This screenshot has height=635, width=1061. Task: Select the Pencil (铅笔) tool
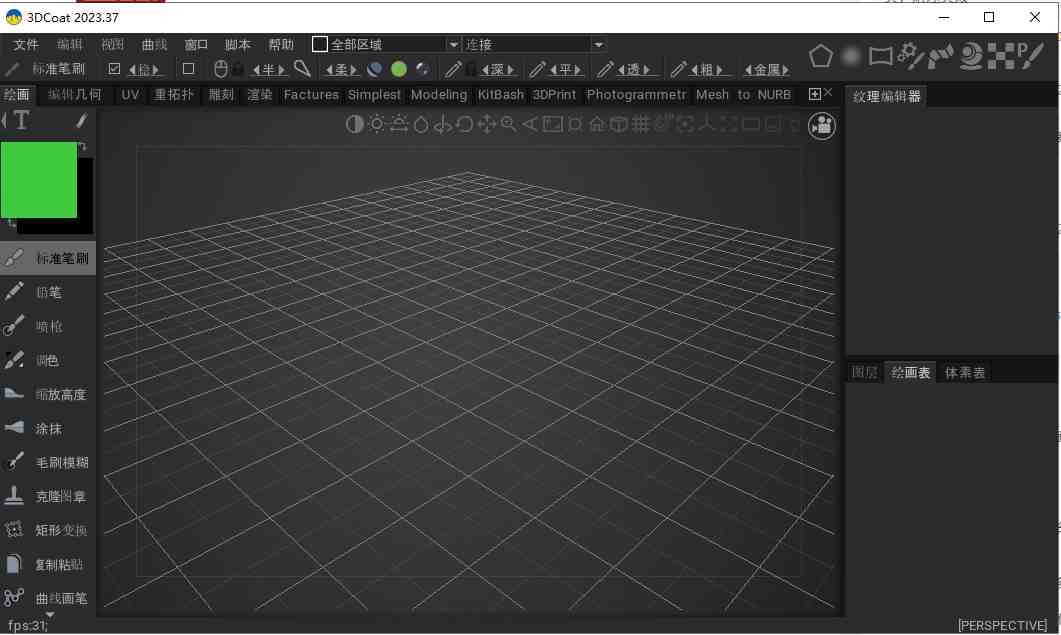click(x=46, y=292)
